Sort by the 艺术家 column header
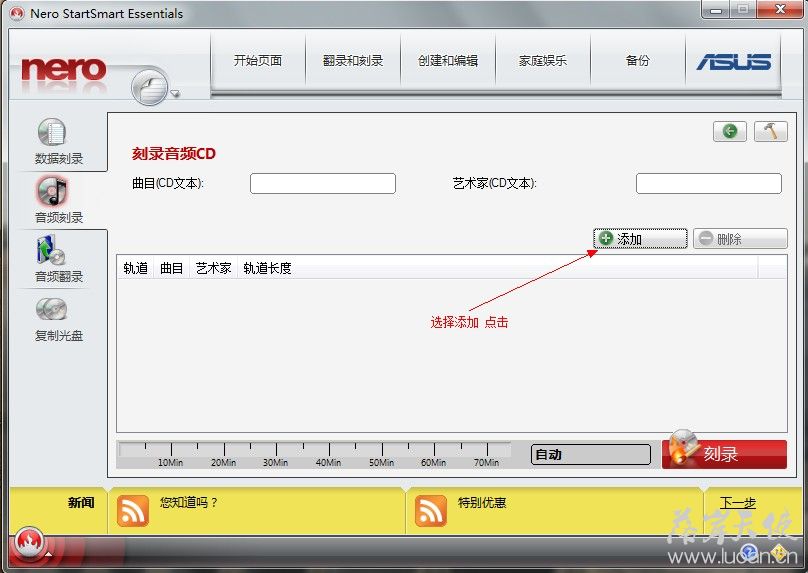Viewport: 808px width, 573px height. 213,268
